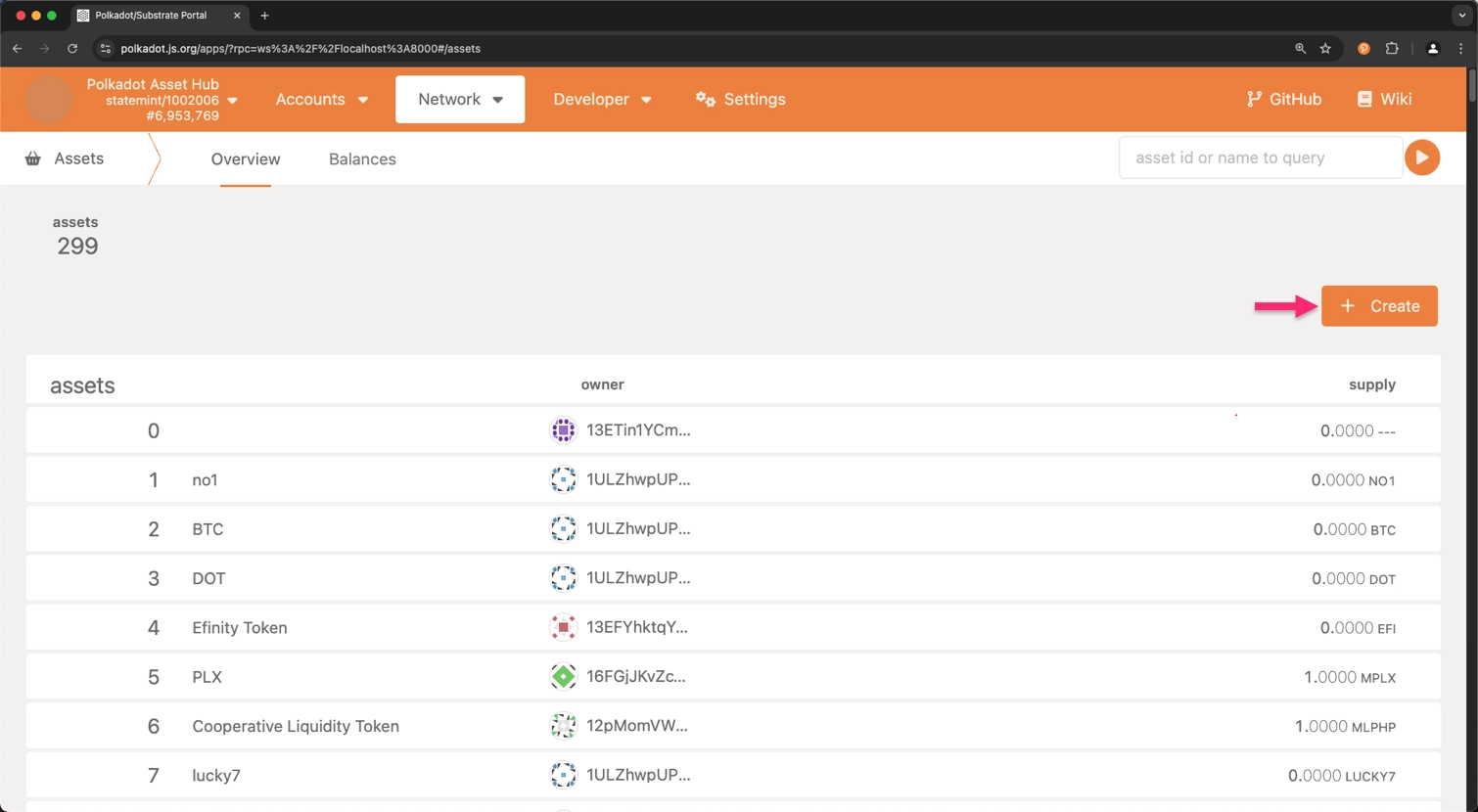The image size is (1478, 812).
Task: Focus the asset id or name query field
Action: [1260, 158]
